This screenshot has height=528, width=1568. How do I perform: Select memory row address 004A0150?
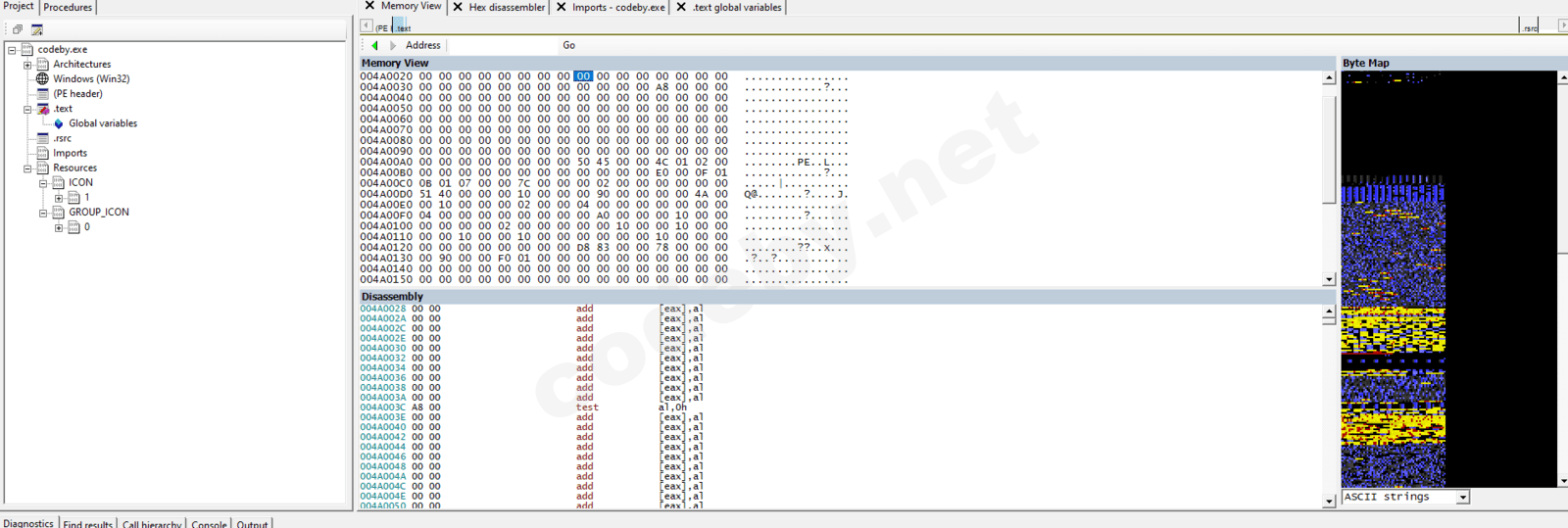[x=385, y=279]
